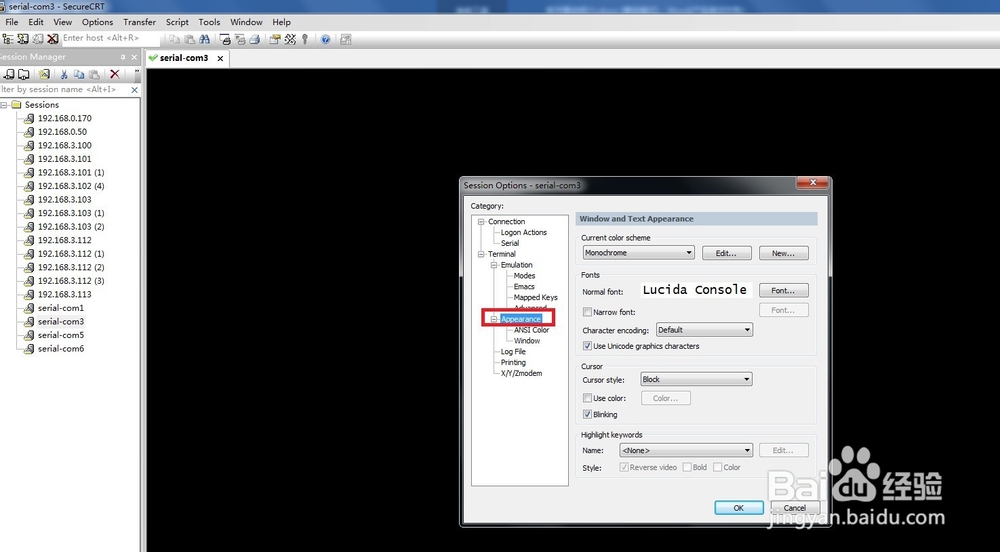Screen dimensions: 1000x552
Task: Click the main toolbar Paste icon
Action: (x=189, y=40)
